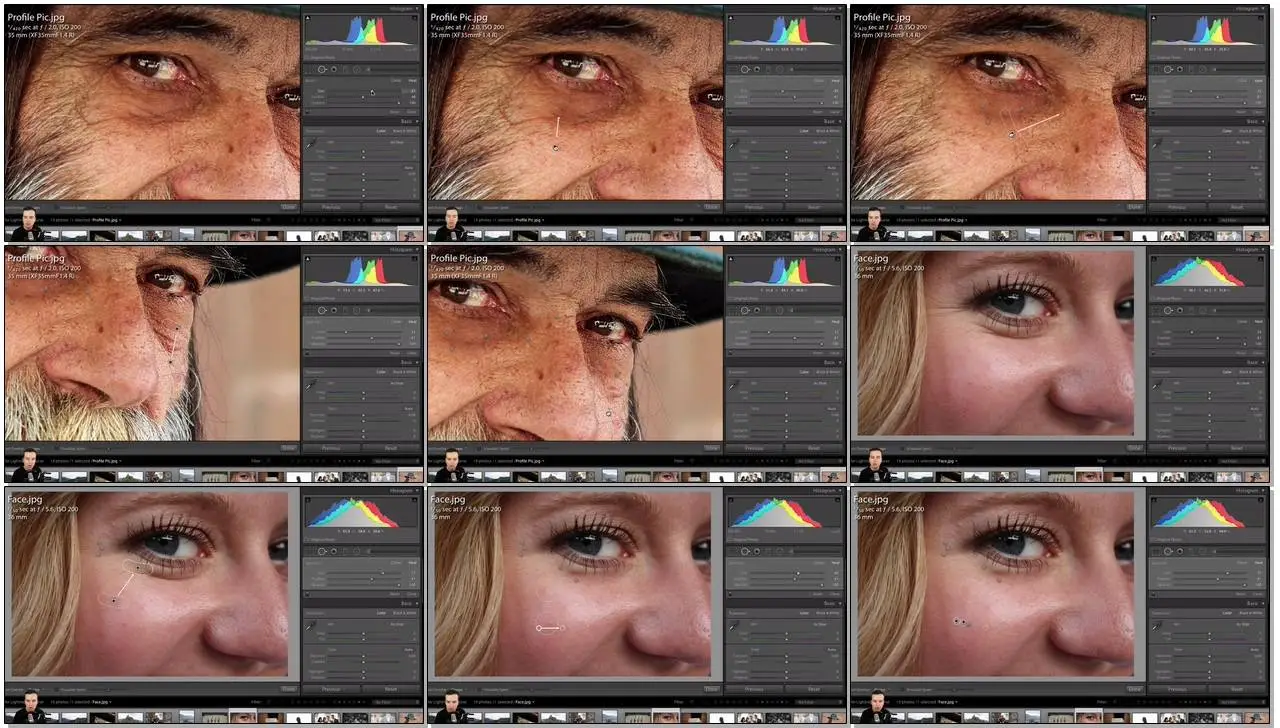Click spot pin below short vertical heal line
Screen dimensions: 1280x728
[555, 147]
